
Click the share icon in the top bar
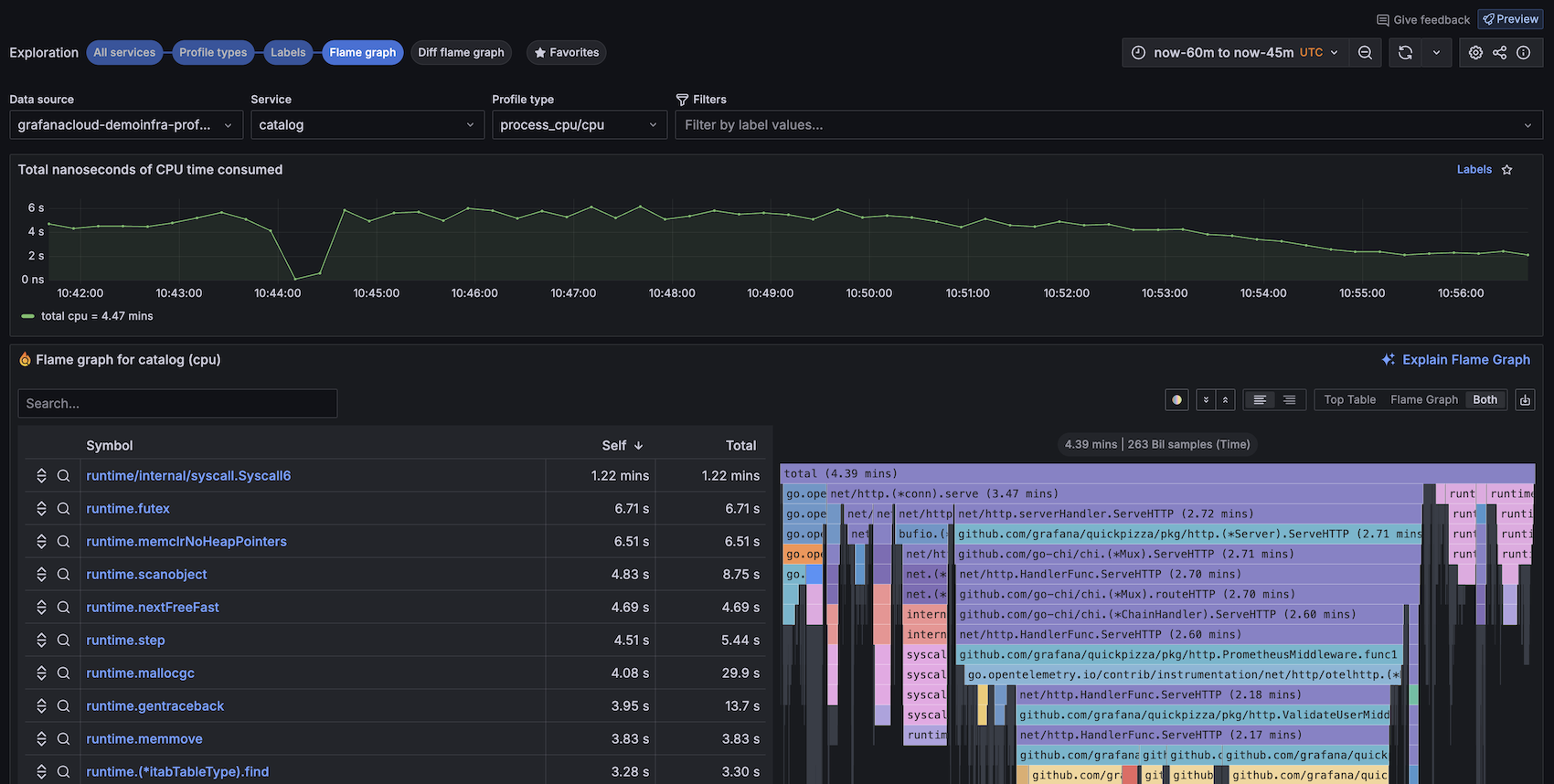pyautogui.click(x=1499, y=53)
